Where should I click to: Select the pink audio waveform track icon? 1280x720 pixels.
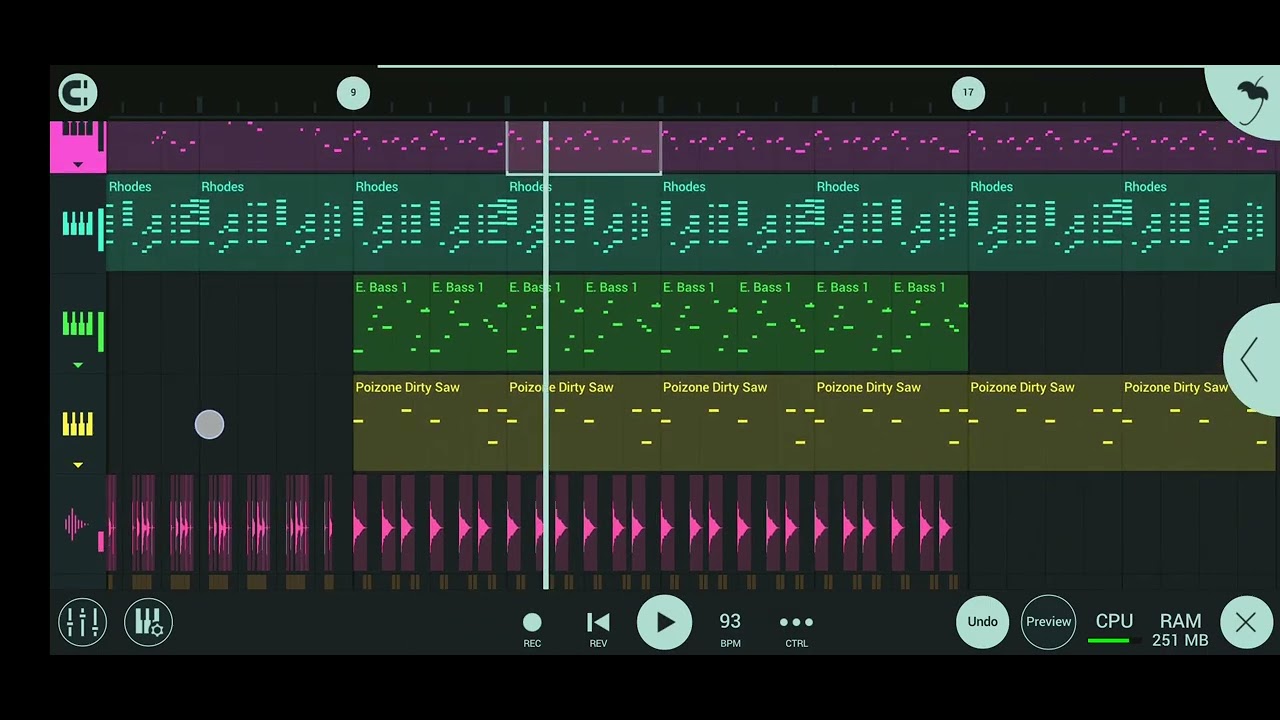[x=76, y=524]
